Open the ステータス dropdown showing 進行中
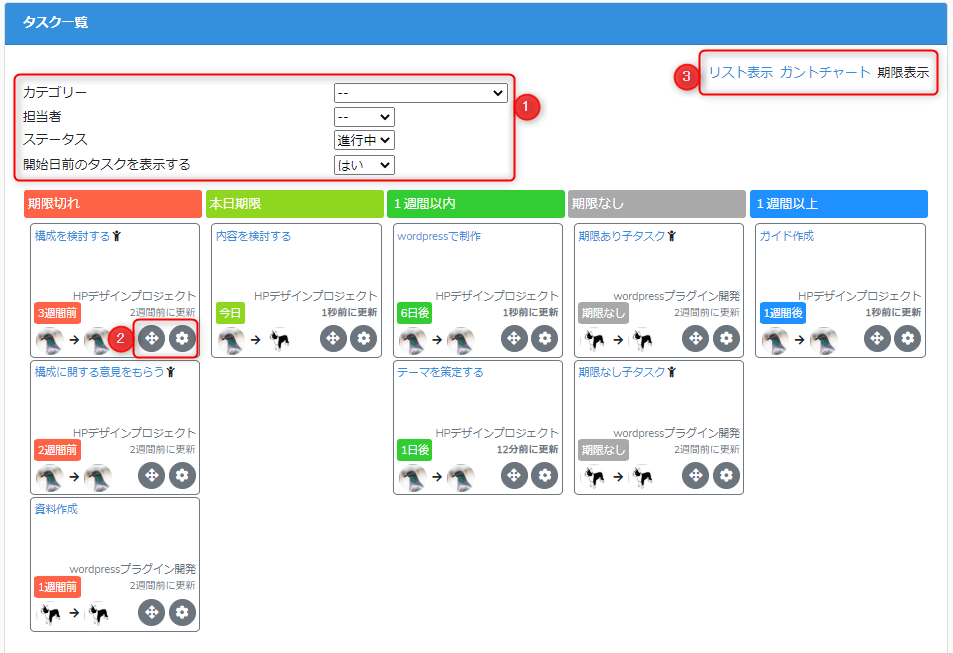The height and width of the screenshot is (653, 953). 364,140
